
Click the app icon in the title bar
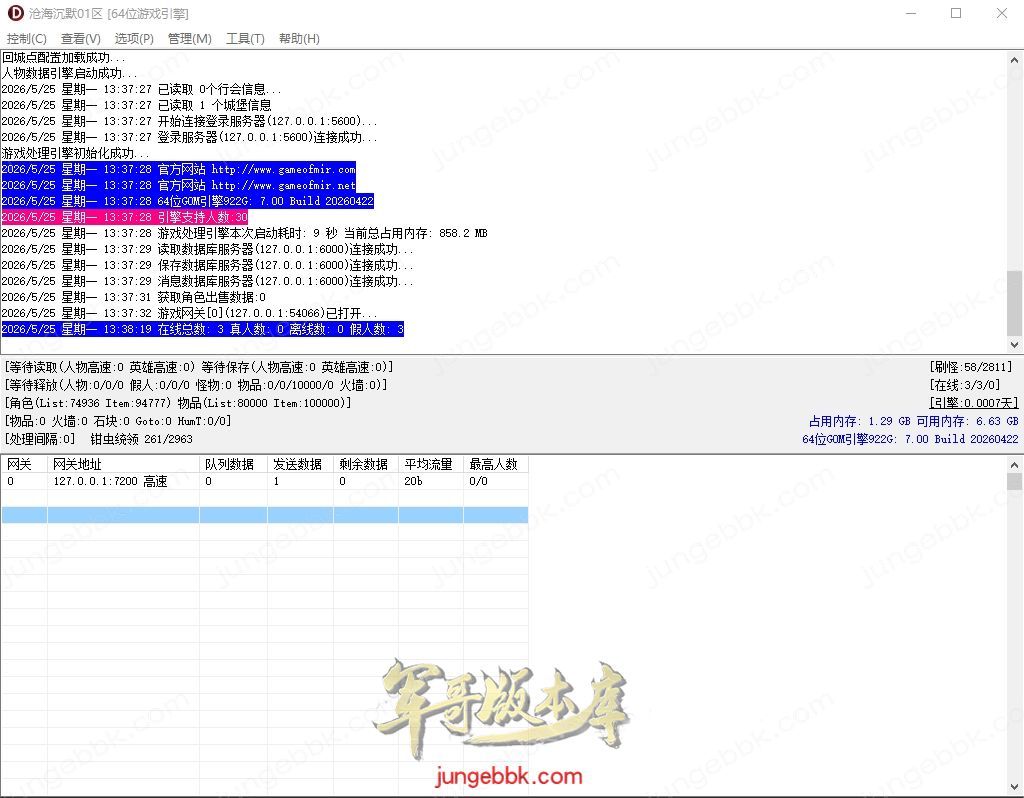[15, 13]
